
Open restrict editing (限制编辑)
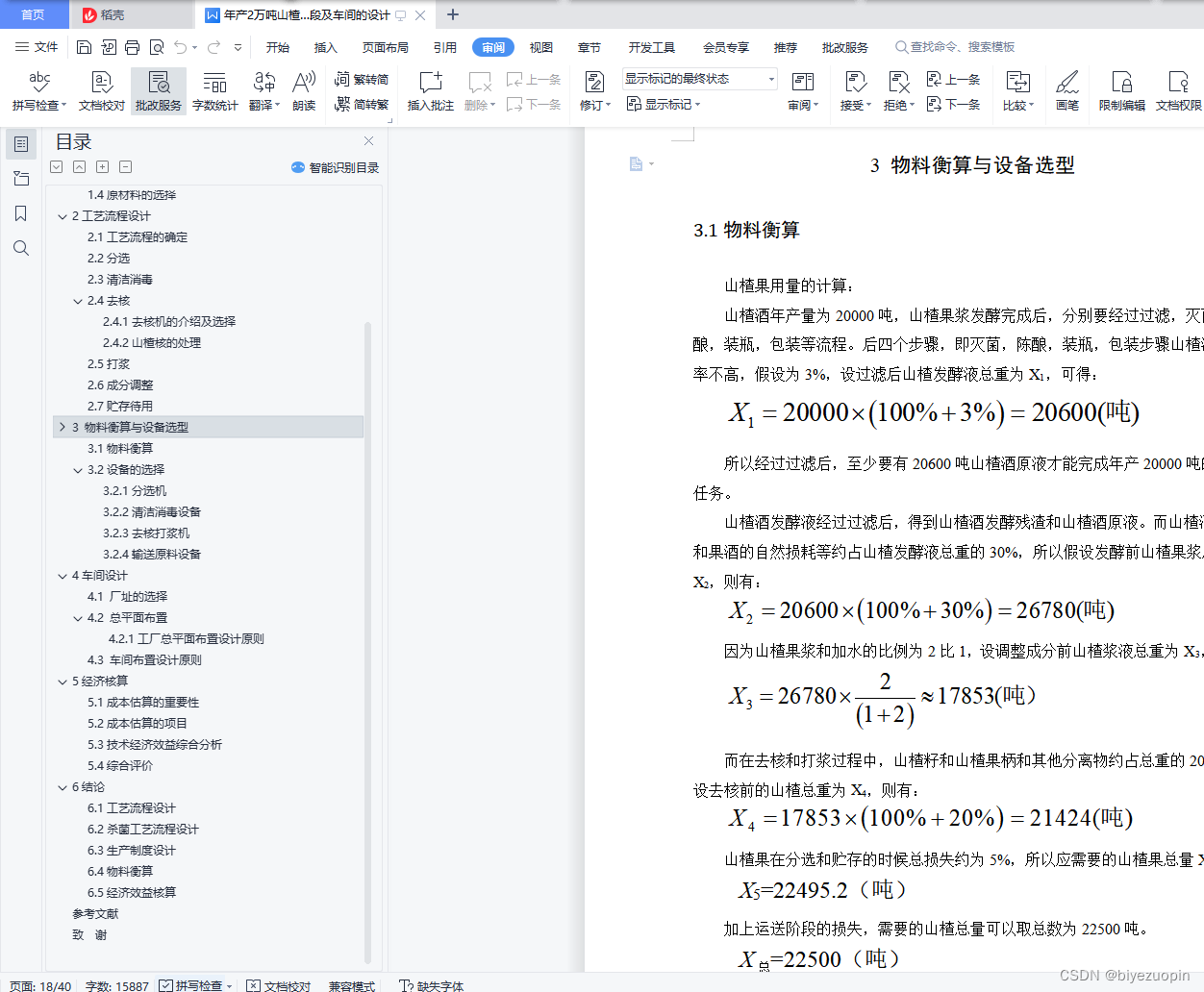click(1122, 91)
